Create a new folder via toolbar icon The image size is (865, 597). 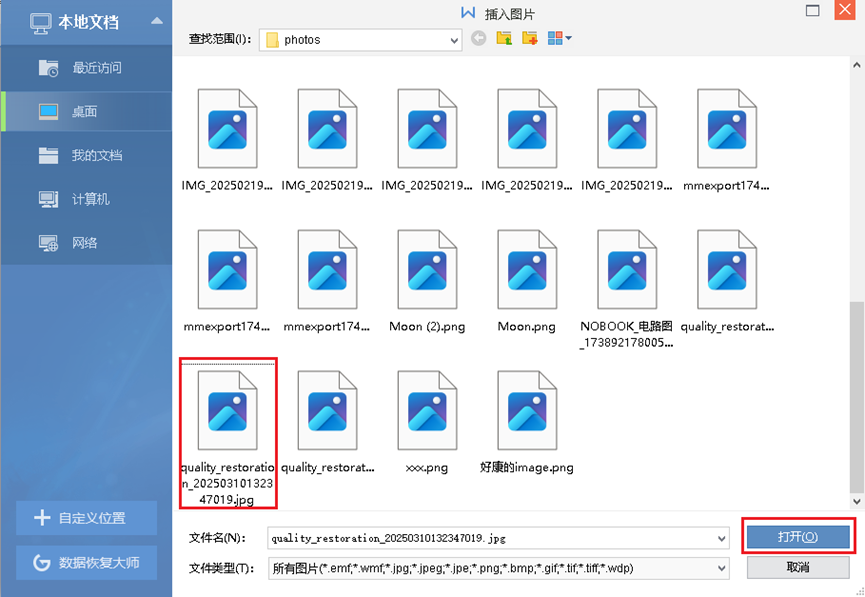pos(530,39)
